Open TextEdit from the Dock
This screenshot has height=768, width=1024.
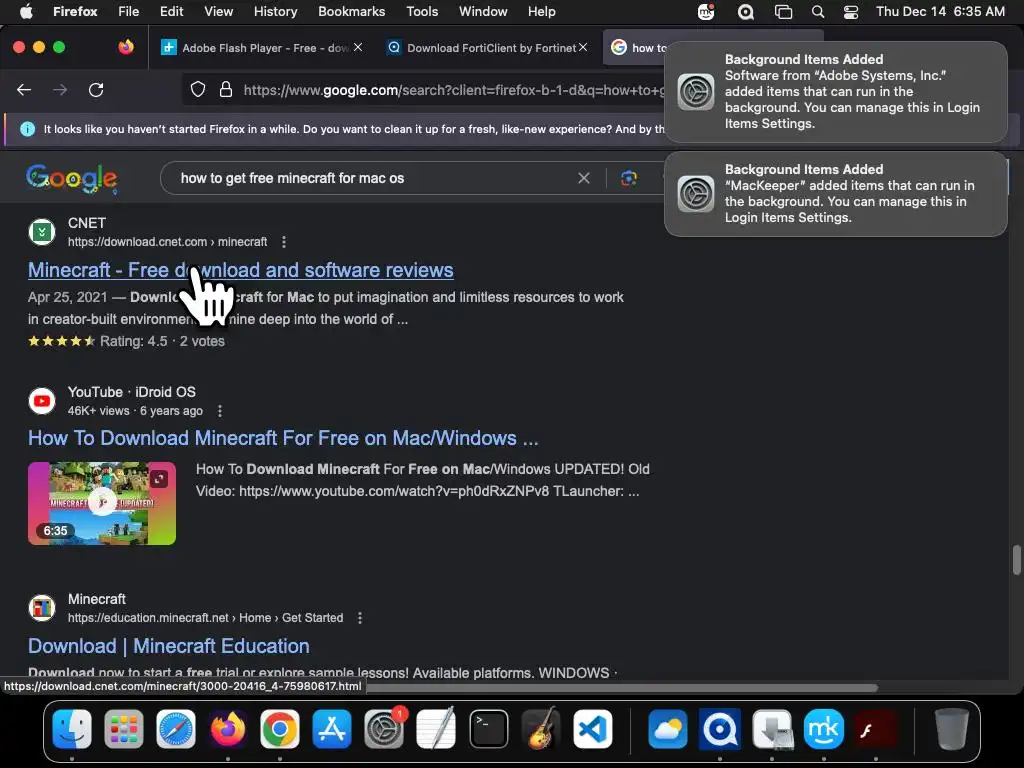click(x=436, y=729)
